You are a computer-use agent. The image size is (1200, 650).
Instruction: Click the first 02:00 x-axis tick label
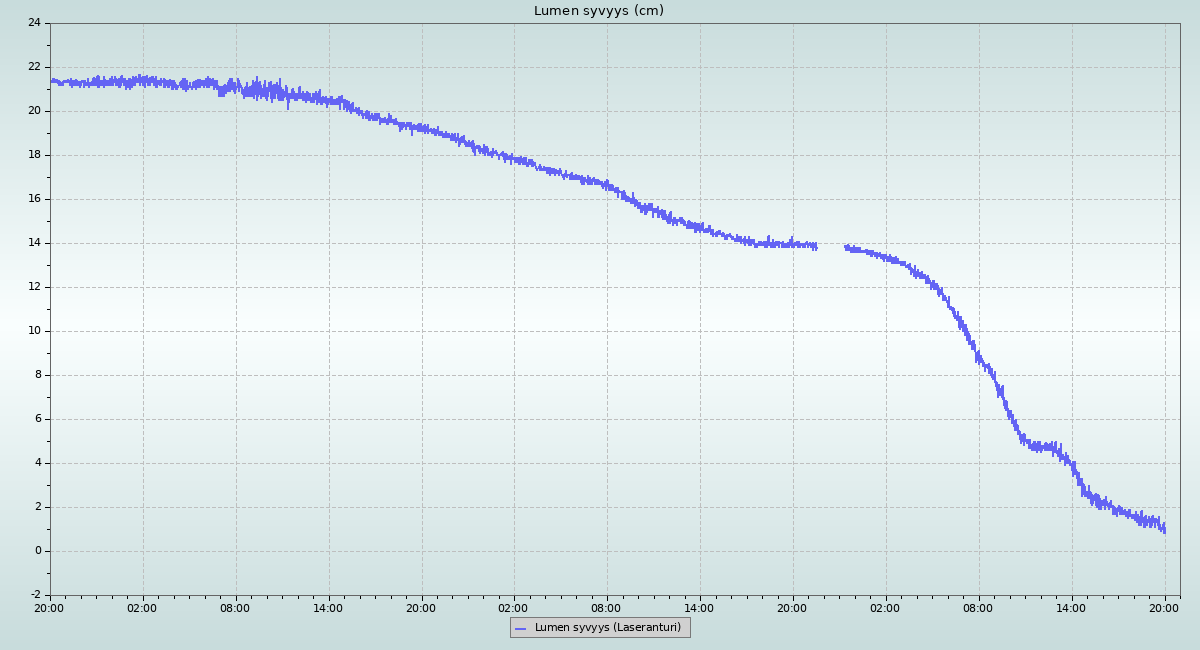[x=142, y=607]
